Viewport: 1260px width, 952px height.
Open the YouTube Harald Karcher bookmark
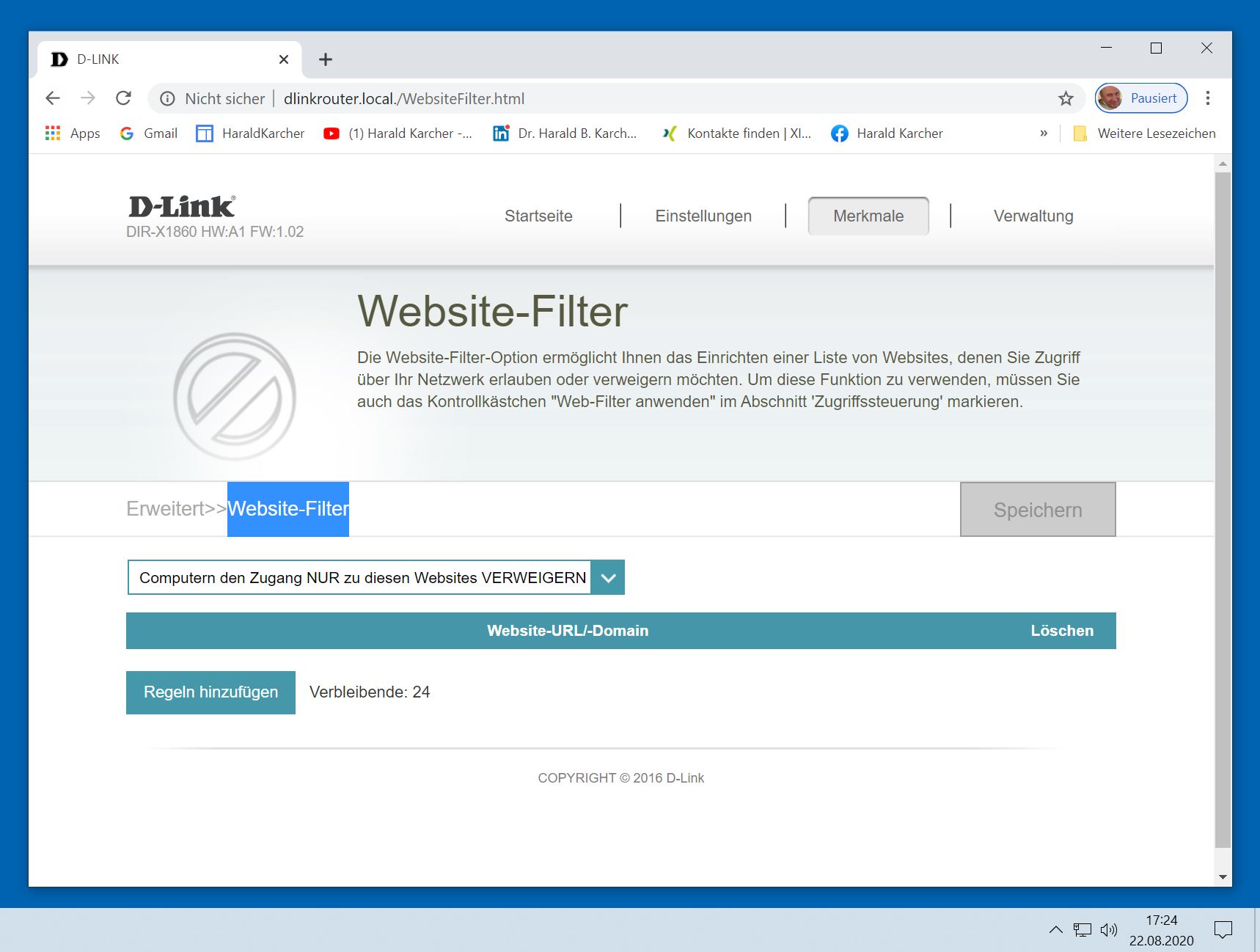coord(398,133)
